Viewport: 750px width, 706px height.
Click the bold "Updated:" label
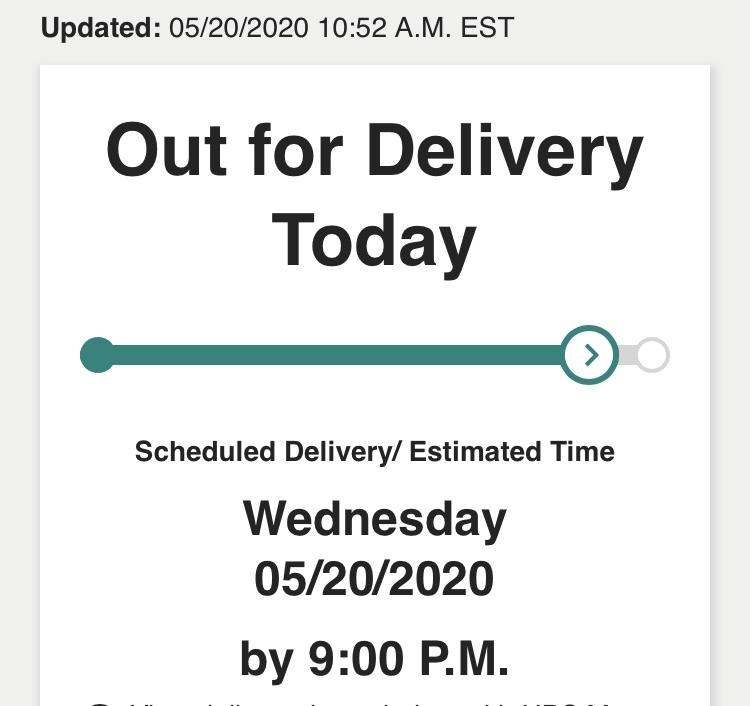100,28
